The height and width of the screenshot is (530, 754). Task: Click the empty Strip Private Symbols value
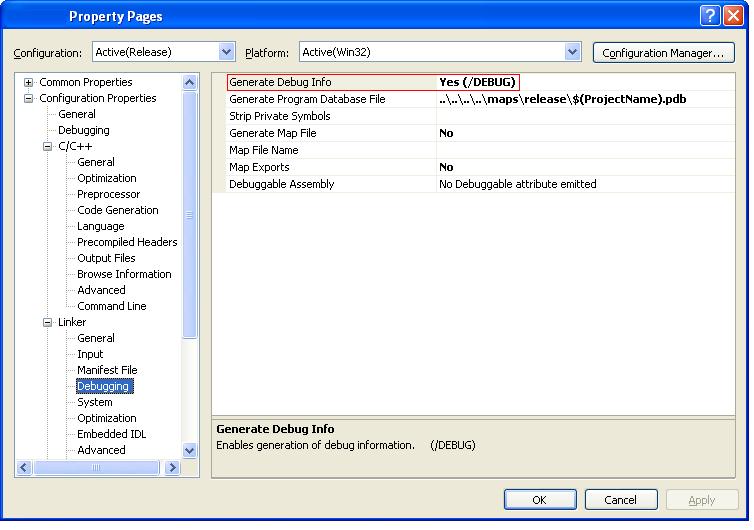pos(586,116)
